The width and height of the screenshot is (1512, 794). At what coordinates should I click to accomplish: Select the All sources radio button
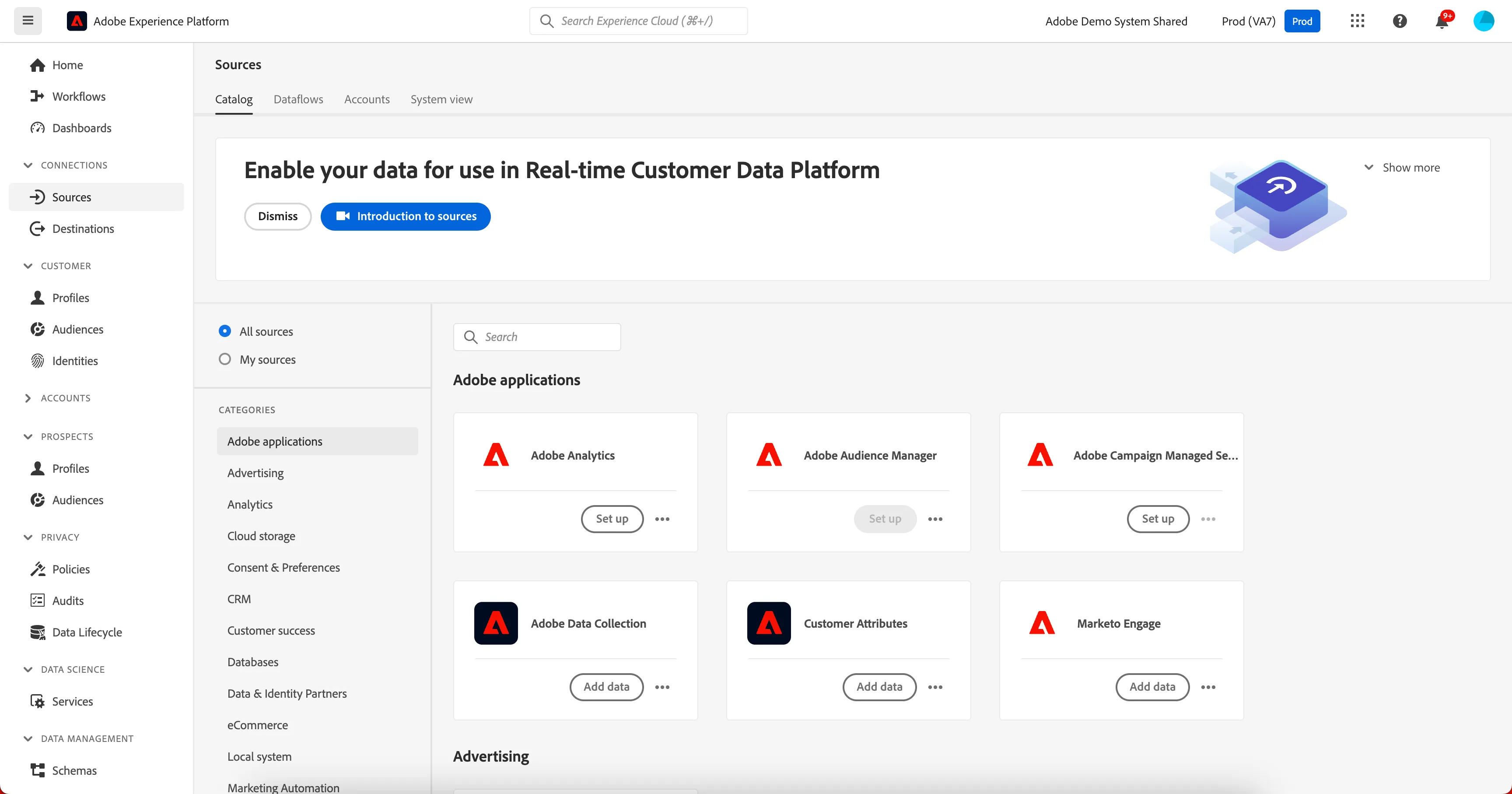pos(225,331)
